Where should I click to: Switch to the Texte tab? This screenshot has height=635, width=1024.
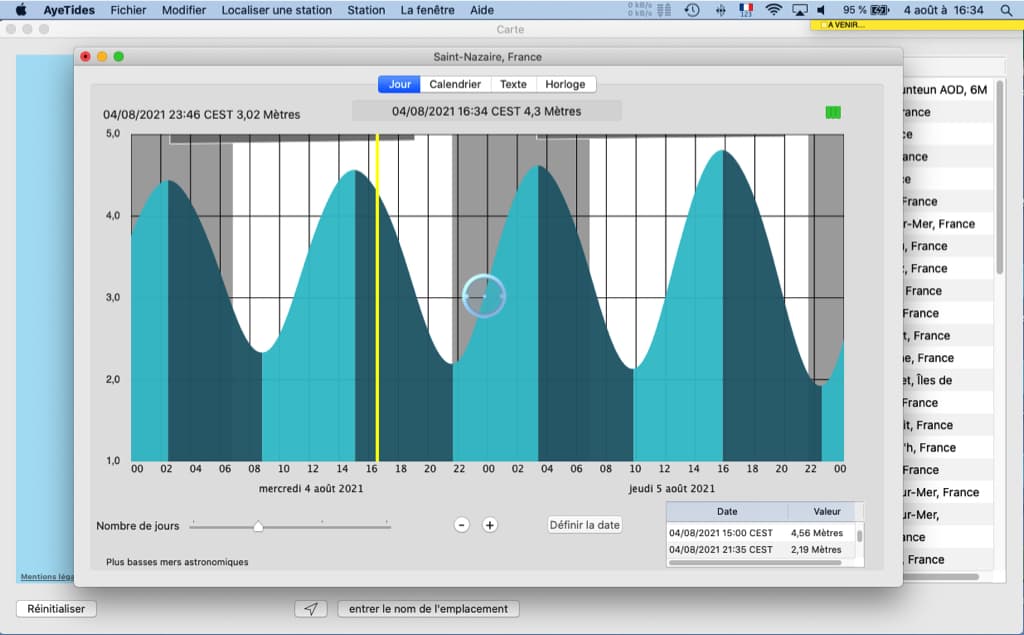click(x=513, y=84)
